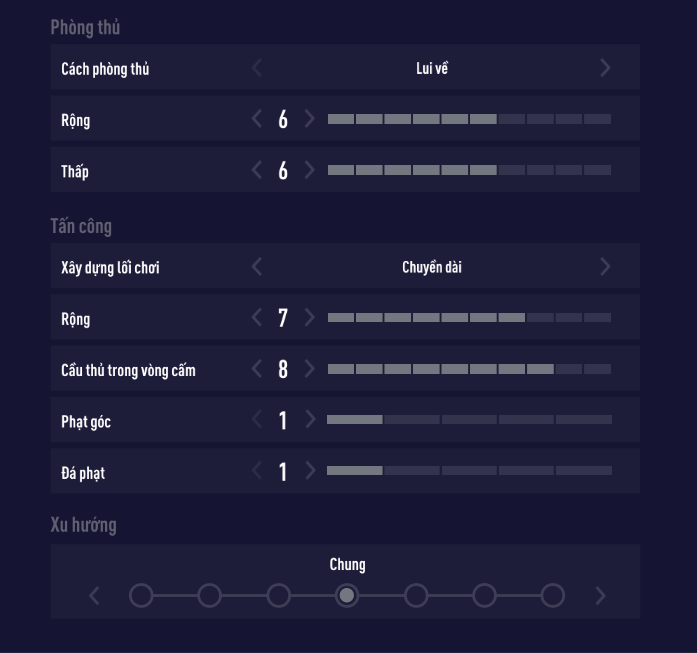Screen dimensions: 697x653
Task: Select the first Xu hướng radio circle
Action: coord(141,596)
